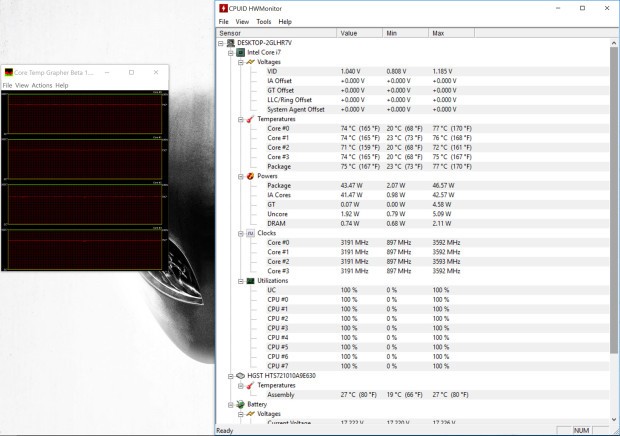Click the DESKTOP-2GLHR7V computer icon
620x436 pixels.
click(x=231, y=43)
